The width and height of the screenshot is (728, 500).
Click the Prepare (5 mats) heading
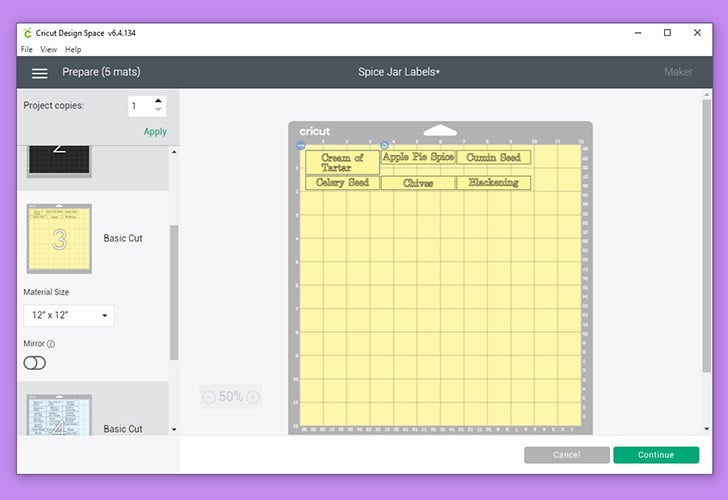coord(101,72)
